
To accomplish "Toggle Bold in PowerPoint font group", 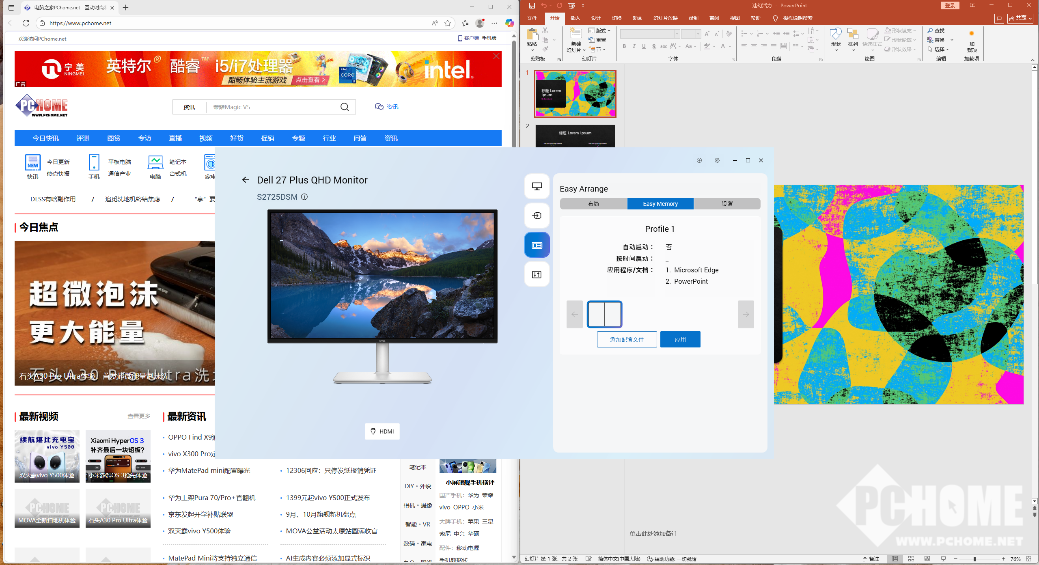I will coord(624,46).
